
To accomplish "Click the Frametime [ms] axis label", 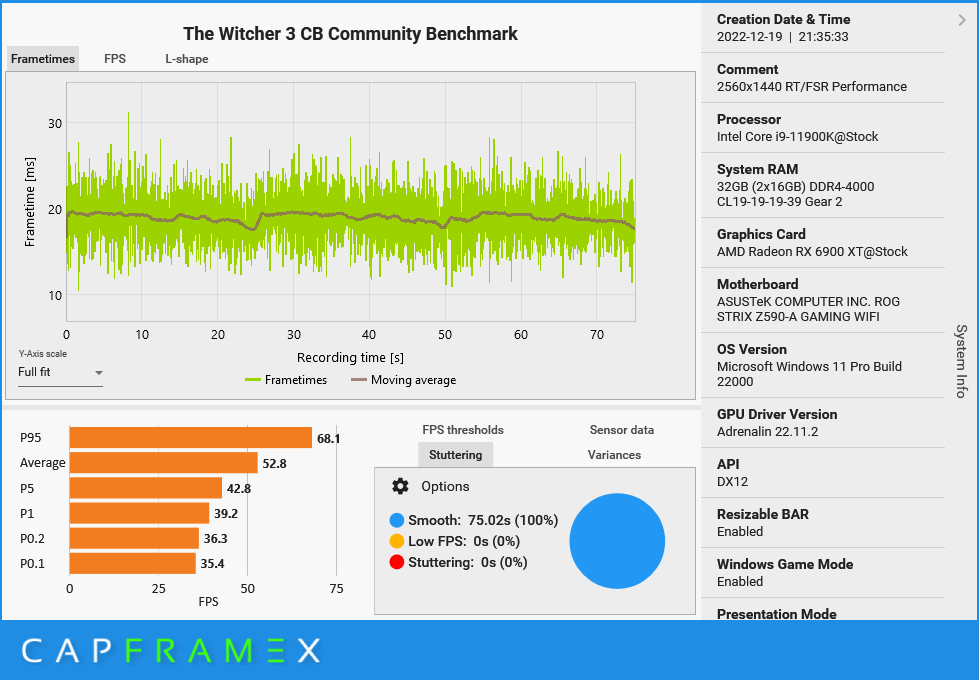I will click(x=29, y=202).
